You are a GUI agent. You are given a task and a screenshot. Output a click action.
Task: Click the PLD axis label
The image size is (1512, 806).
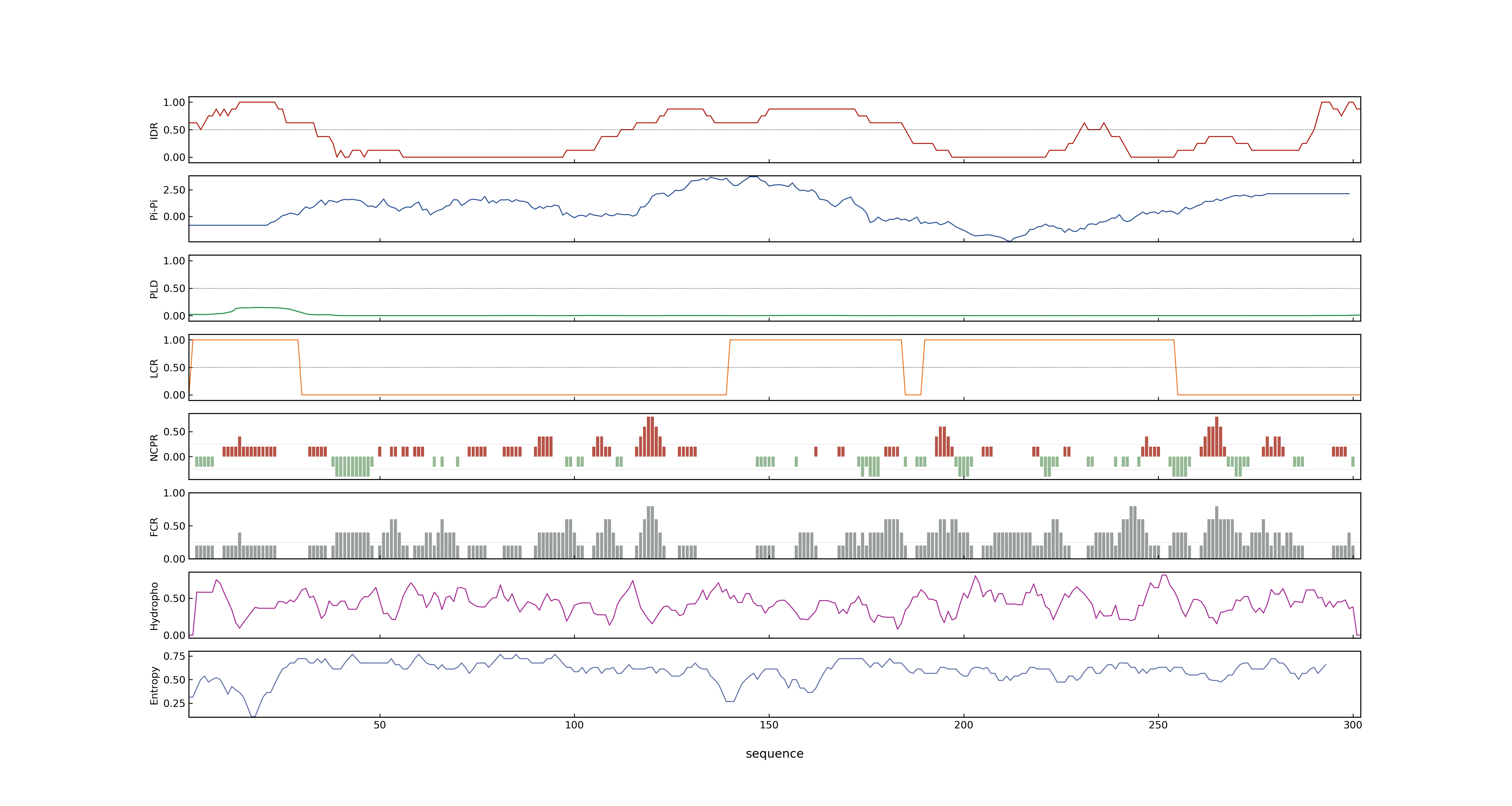click(154, 288)
